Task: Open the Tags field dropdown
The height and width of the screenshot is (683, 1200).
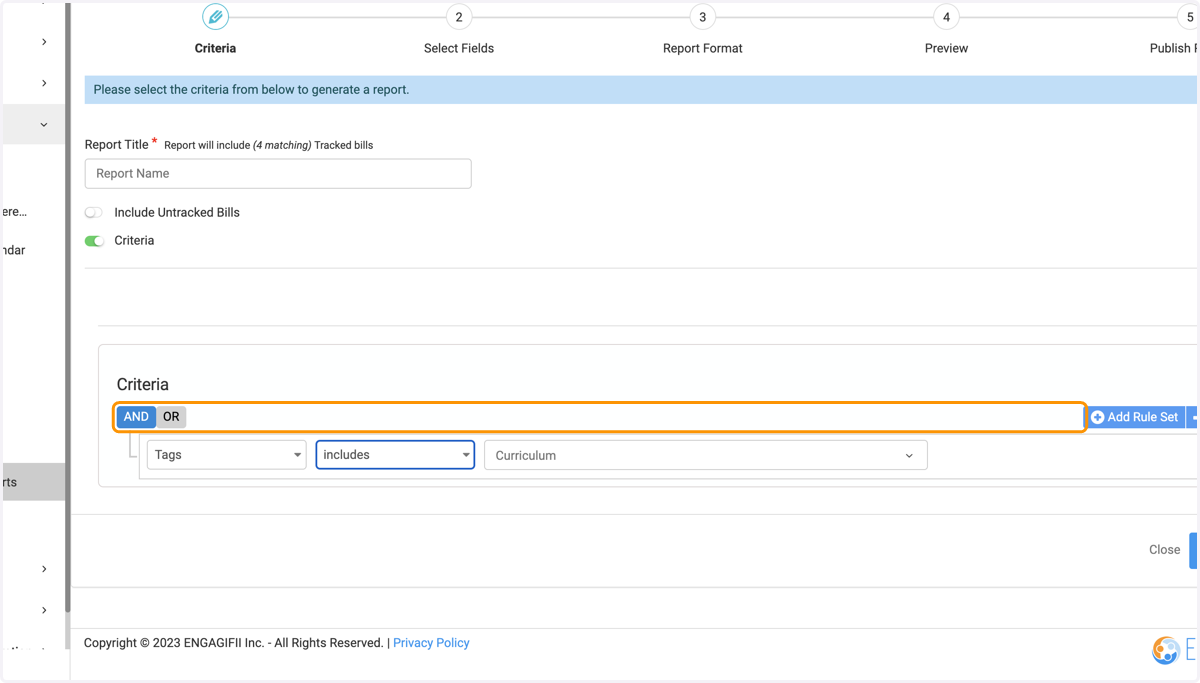Action: tap(227, 455)
